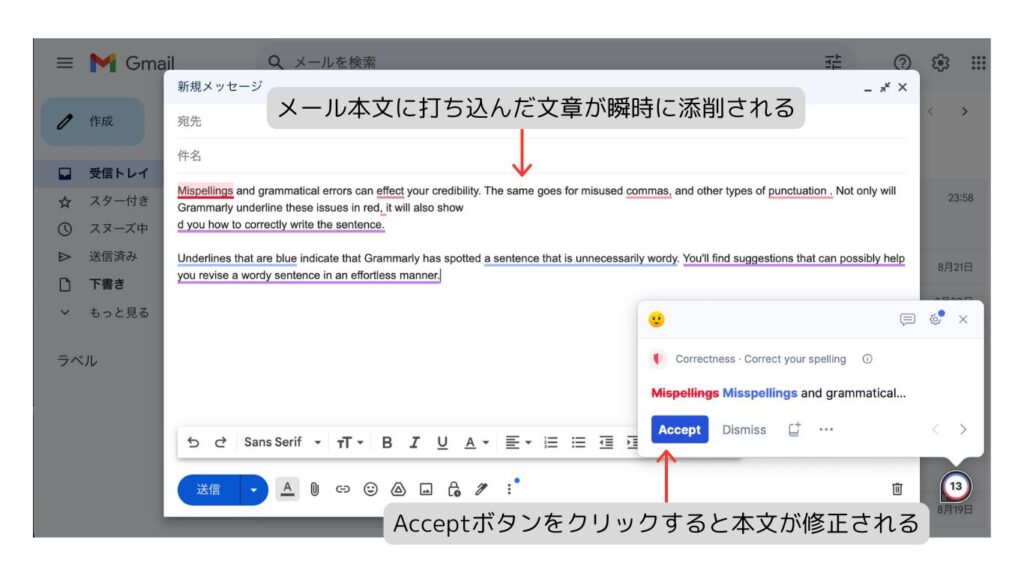The height and width of the screenshot is (576, 1024).
Task: Click the Grammarly tone emoji face
Action: click(x=656, y=319)
